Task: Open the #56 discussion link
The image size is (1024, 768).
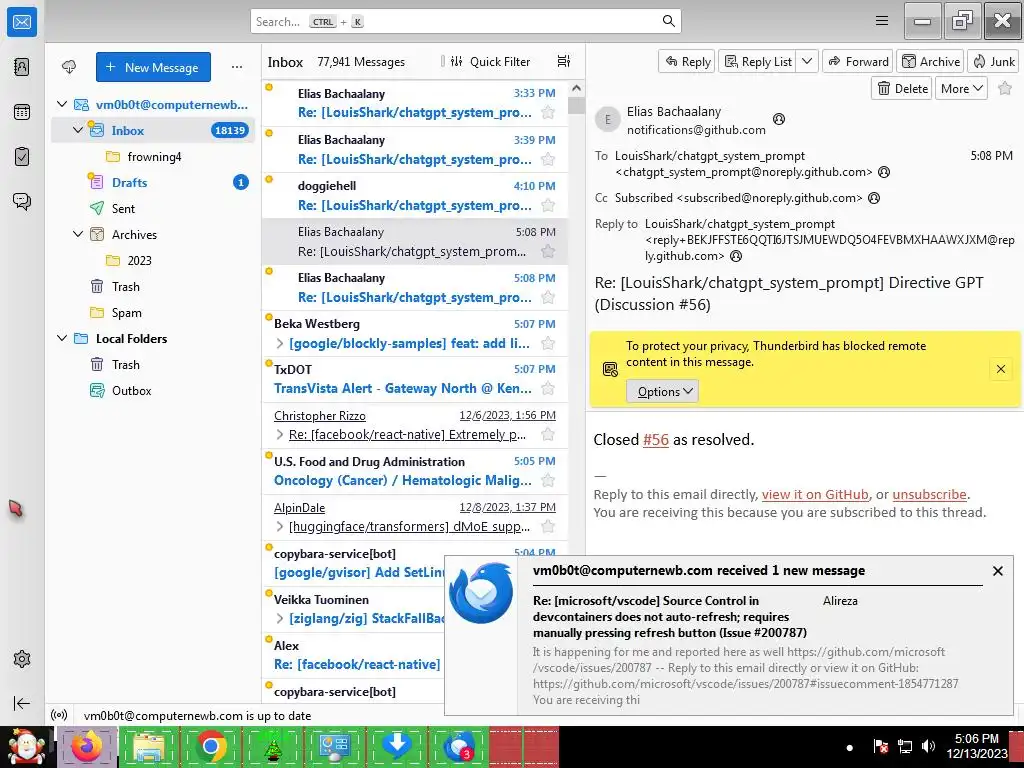Action: click(x=656, y=440)
